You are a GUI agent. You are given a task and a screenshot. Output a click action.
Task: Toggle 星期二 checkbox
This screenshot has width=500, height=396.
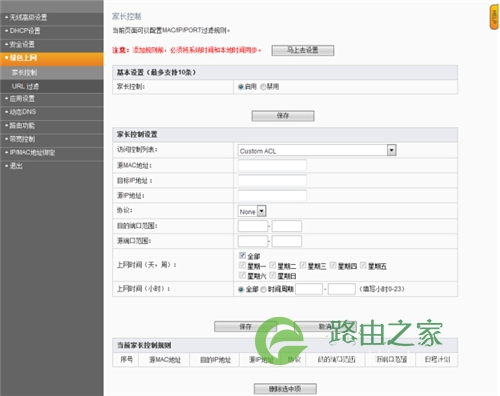coord(273,266)
